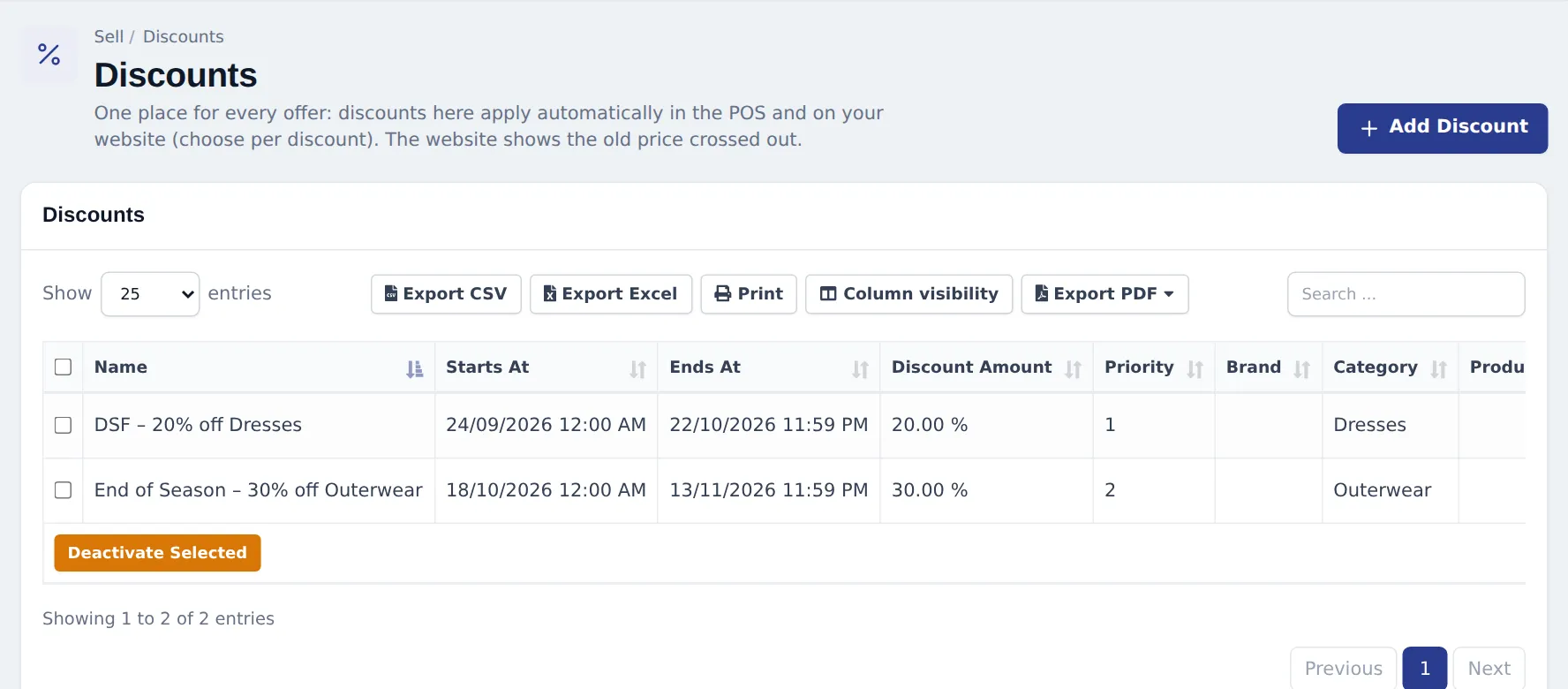Export the table to Excel

611,294
